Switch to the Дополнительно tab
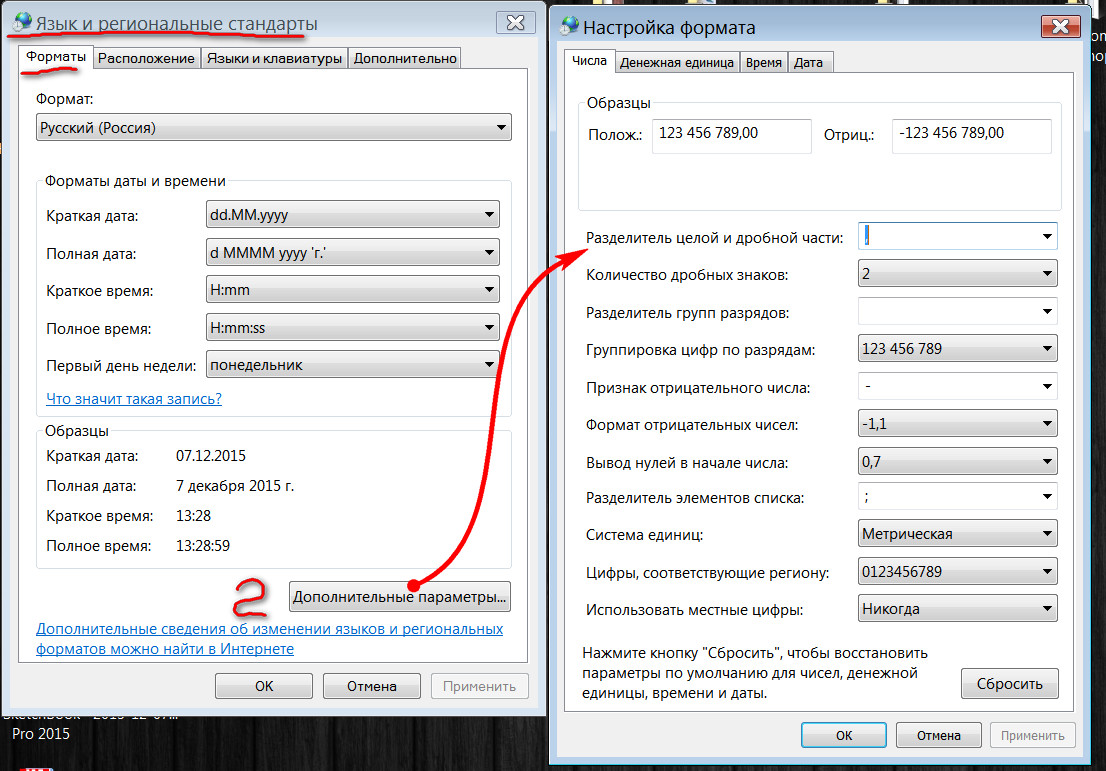The height and width of the screenshot is (771, 1106). 405,59
